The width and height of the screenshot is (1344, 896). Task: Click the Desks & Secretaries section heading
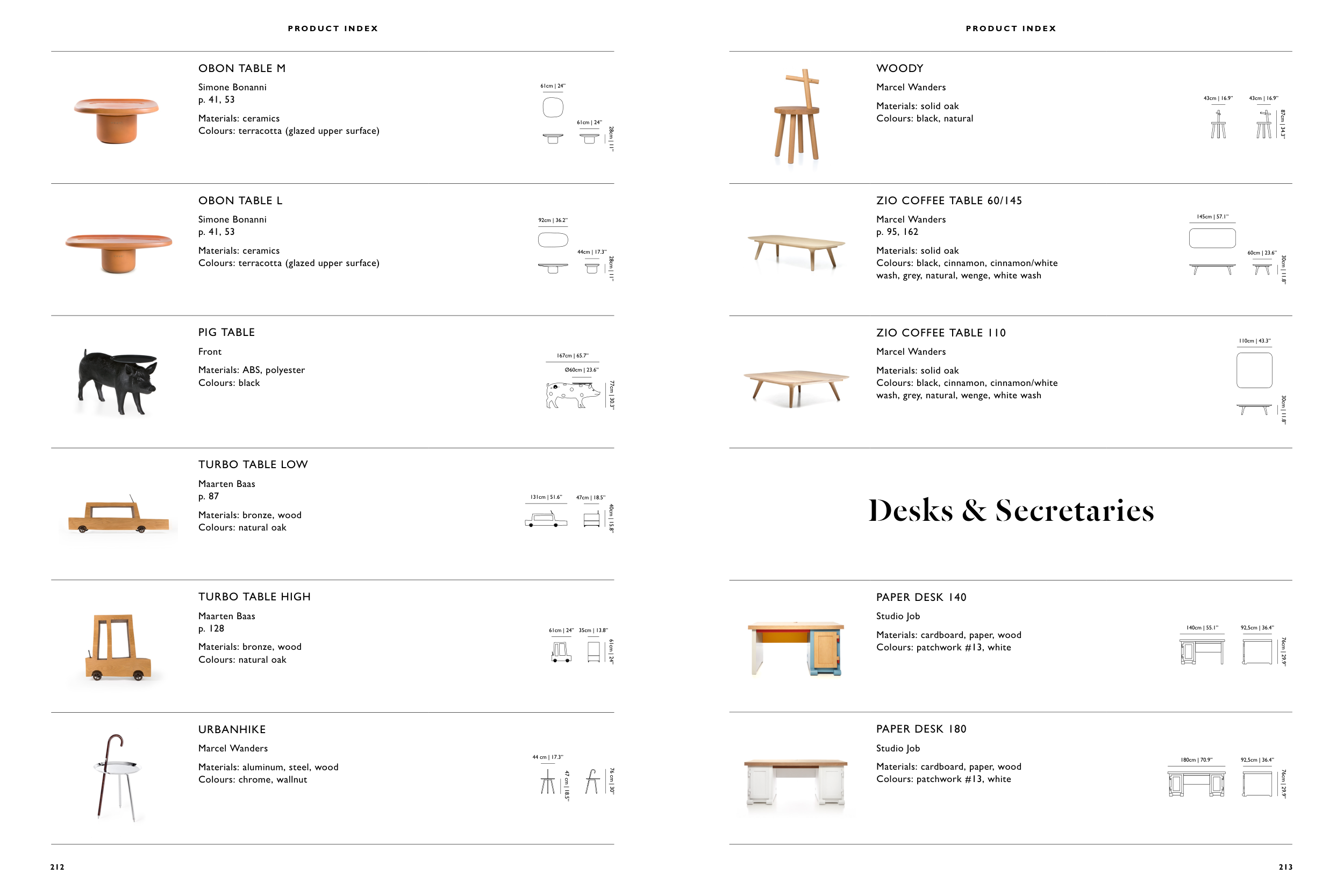[x=1010, y=510]
